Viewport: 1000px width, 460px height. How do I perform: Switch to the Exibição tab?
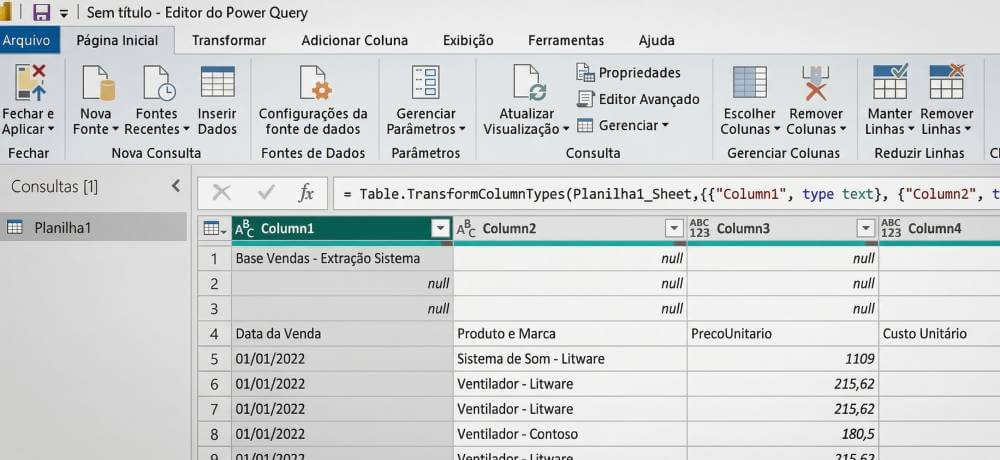point(468,40)
